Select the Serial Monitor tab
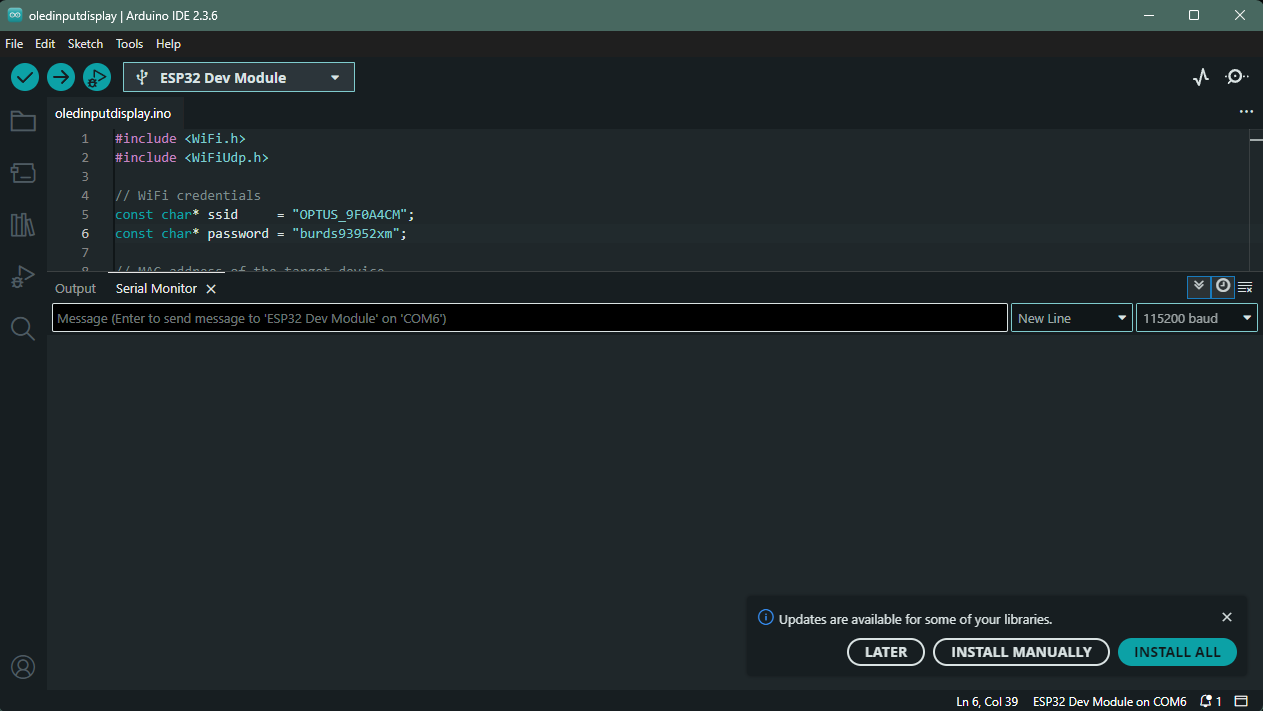Viewport: 1263px width, 711px height. [156, 288]
